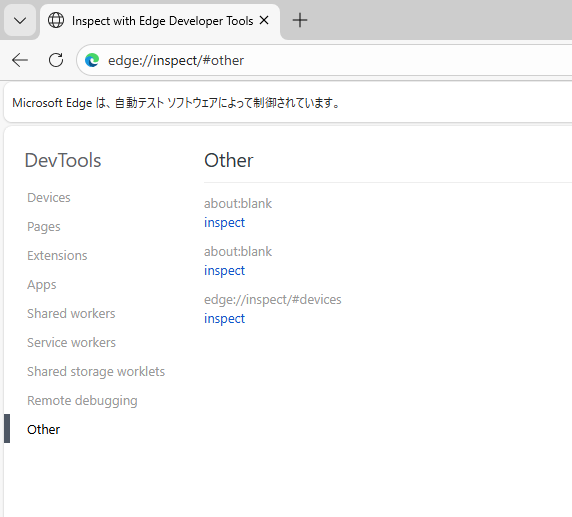Click the globe favicon on the tab
Viewport: 572px width, 517px height.
tap(56, 20)
